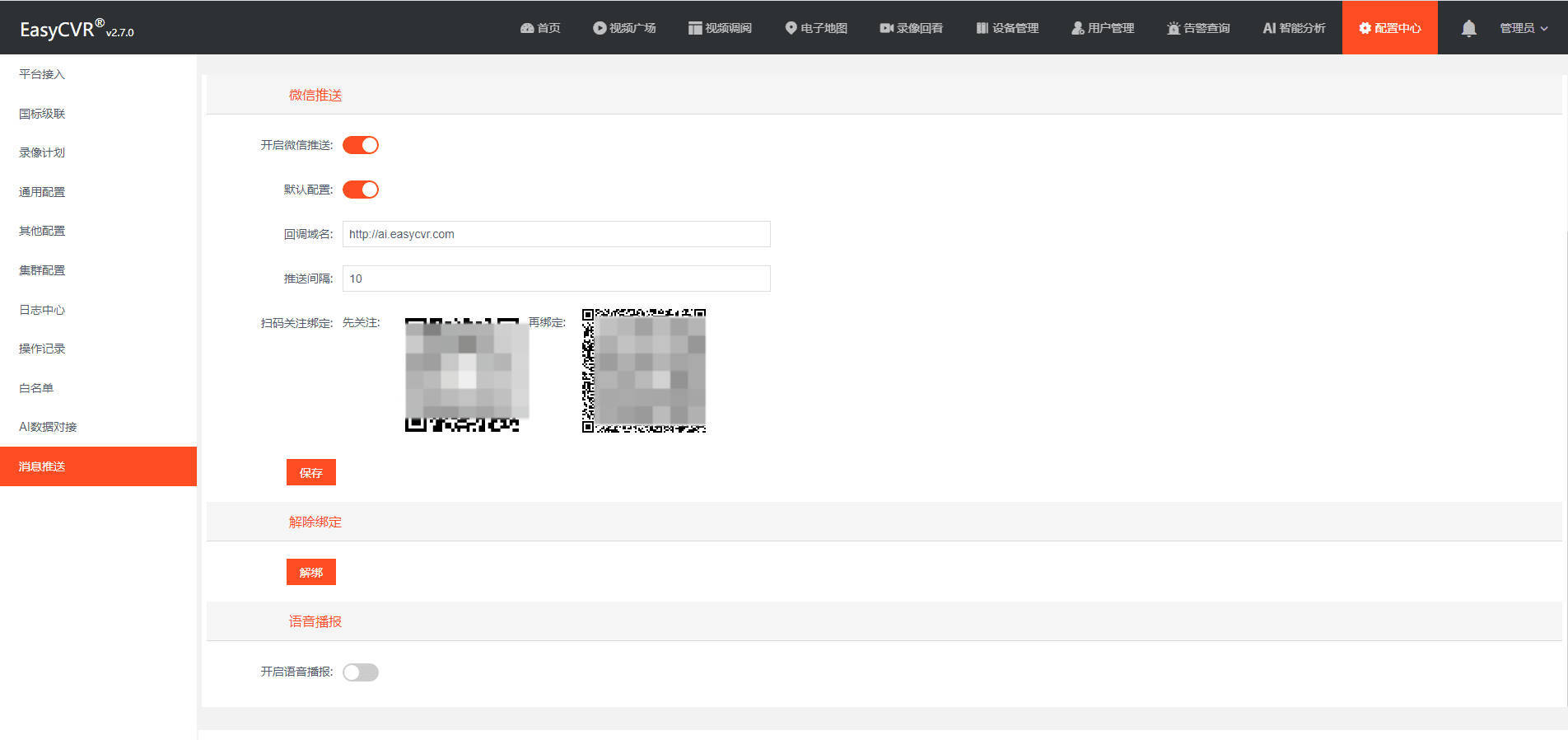Select 消息推送 in the sidebar
The image size is (1568, 740).
point(99,466)
